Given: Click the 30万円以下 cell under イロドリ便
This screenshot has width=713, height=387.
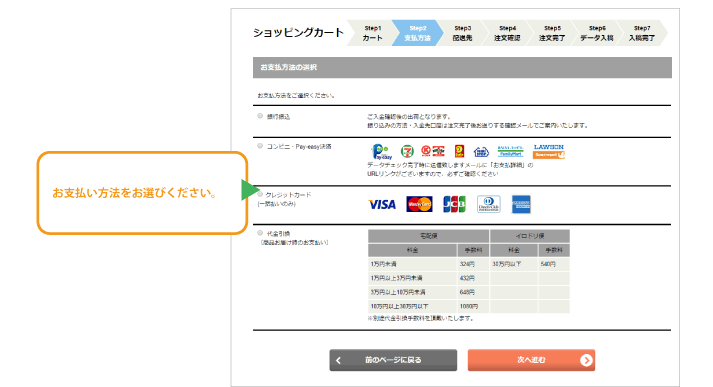Looking at the screenshot, I should (514, 264).
